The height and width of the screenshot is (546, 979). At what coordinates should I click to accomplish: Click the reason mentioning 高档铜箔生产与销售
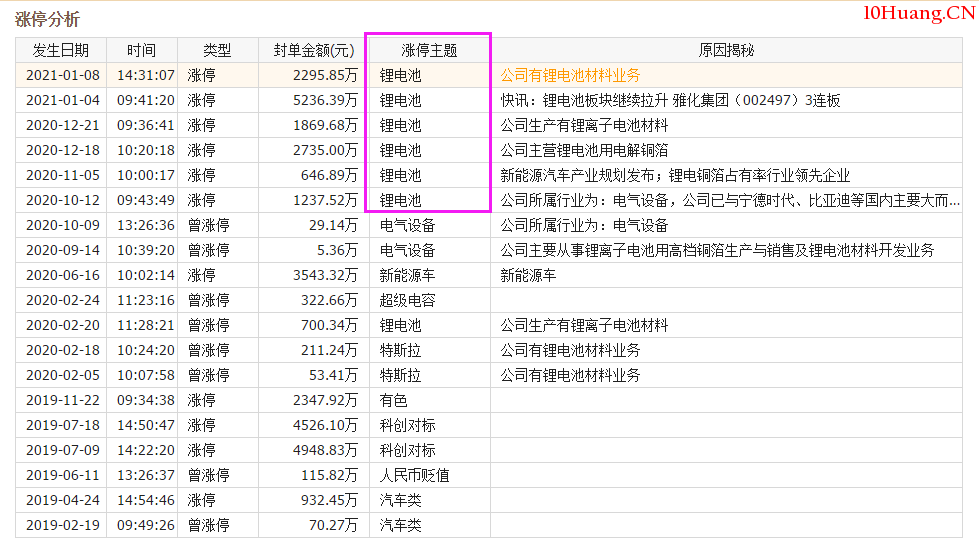click(717, 251)
